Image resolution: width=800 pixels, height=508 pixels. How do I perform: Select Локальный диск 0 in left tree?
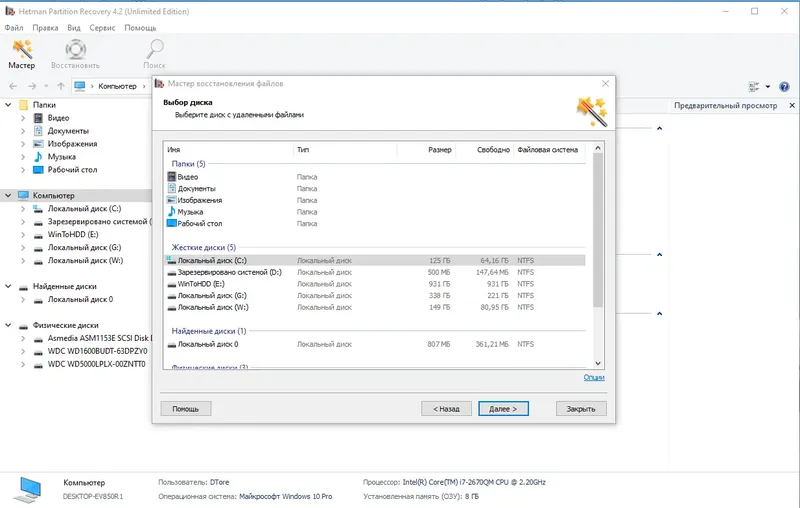click(80, 299)
